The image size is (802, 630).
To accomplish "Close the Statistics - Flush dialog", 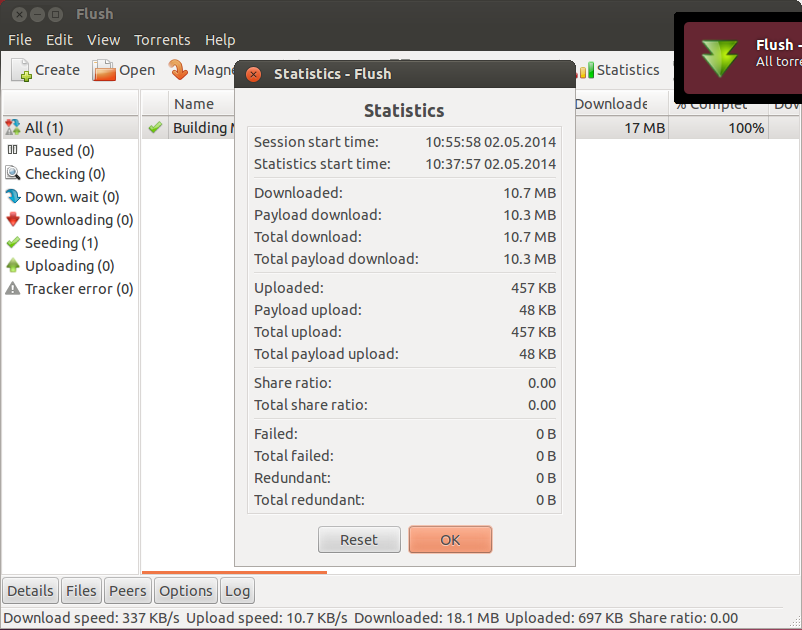I will tap(253, 74).
